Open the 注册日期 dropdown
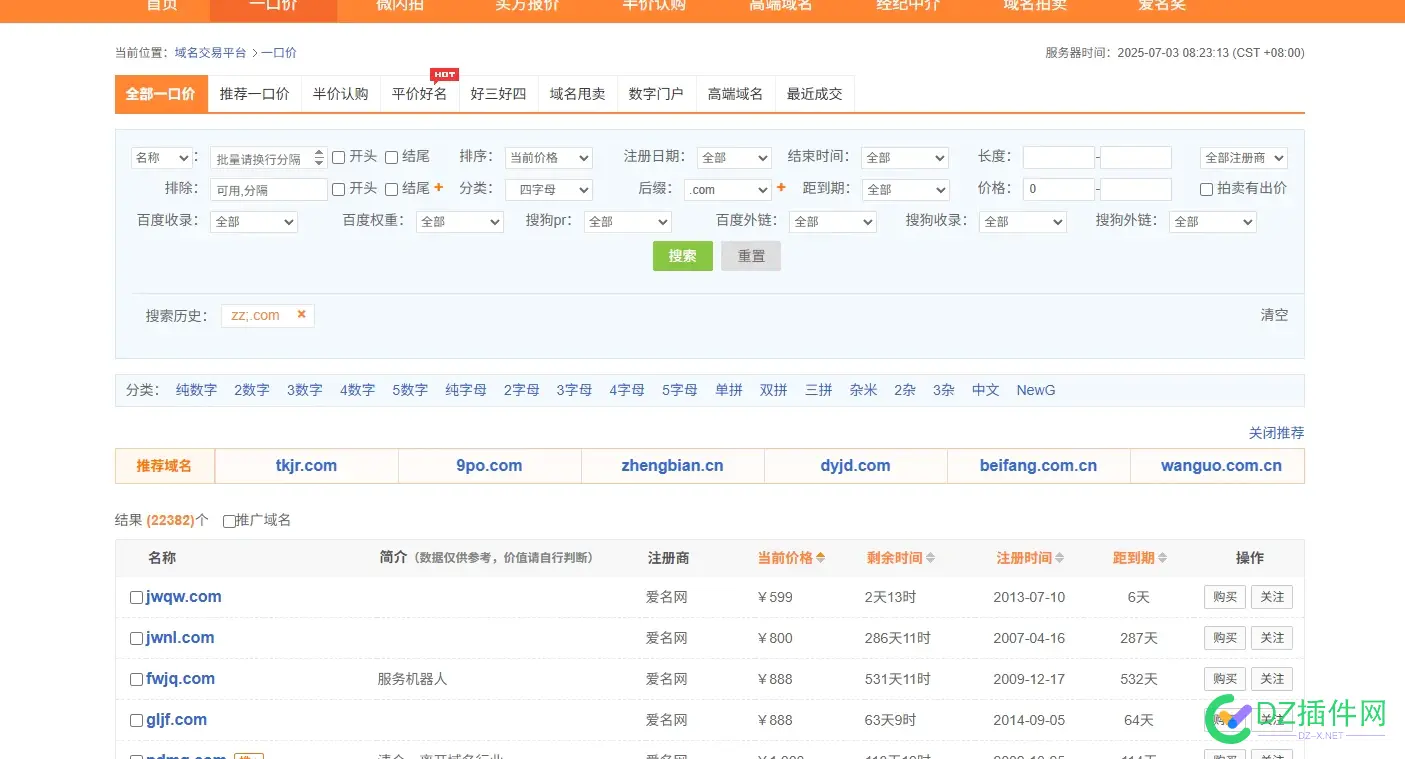The width and height of the screenshot is (1405, 759). [734, 157]
